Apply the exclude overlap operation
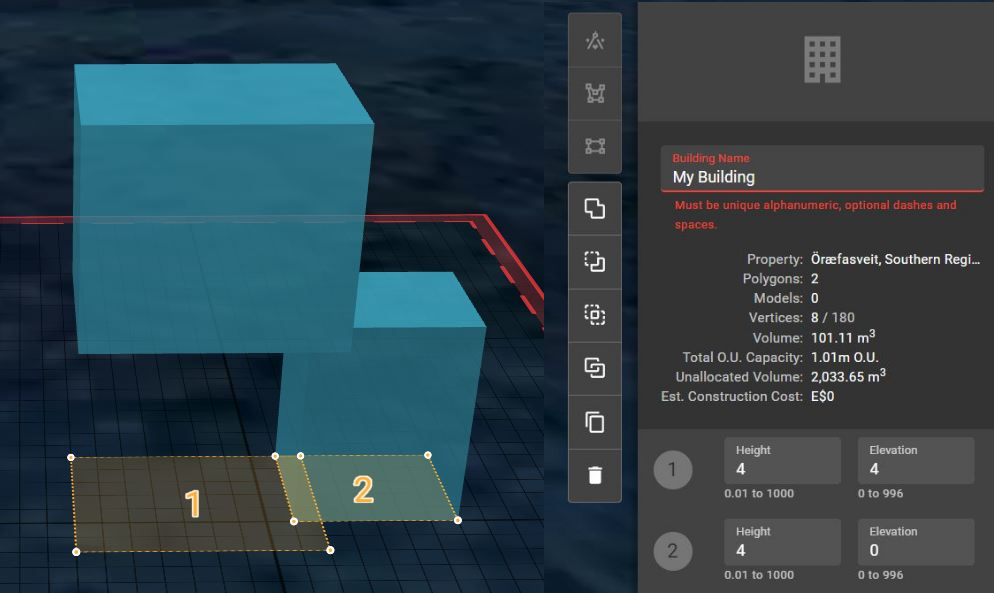994x593 pixels. (x=595, y=368)
